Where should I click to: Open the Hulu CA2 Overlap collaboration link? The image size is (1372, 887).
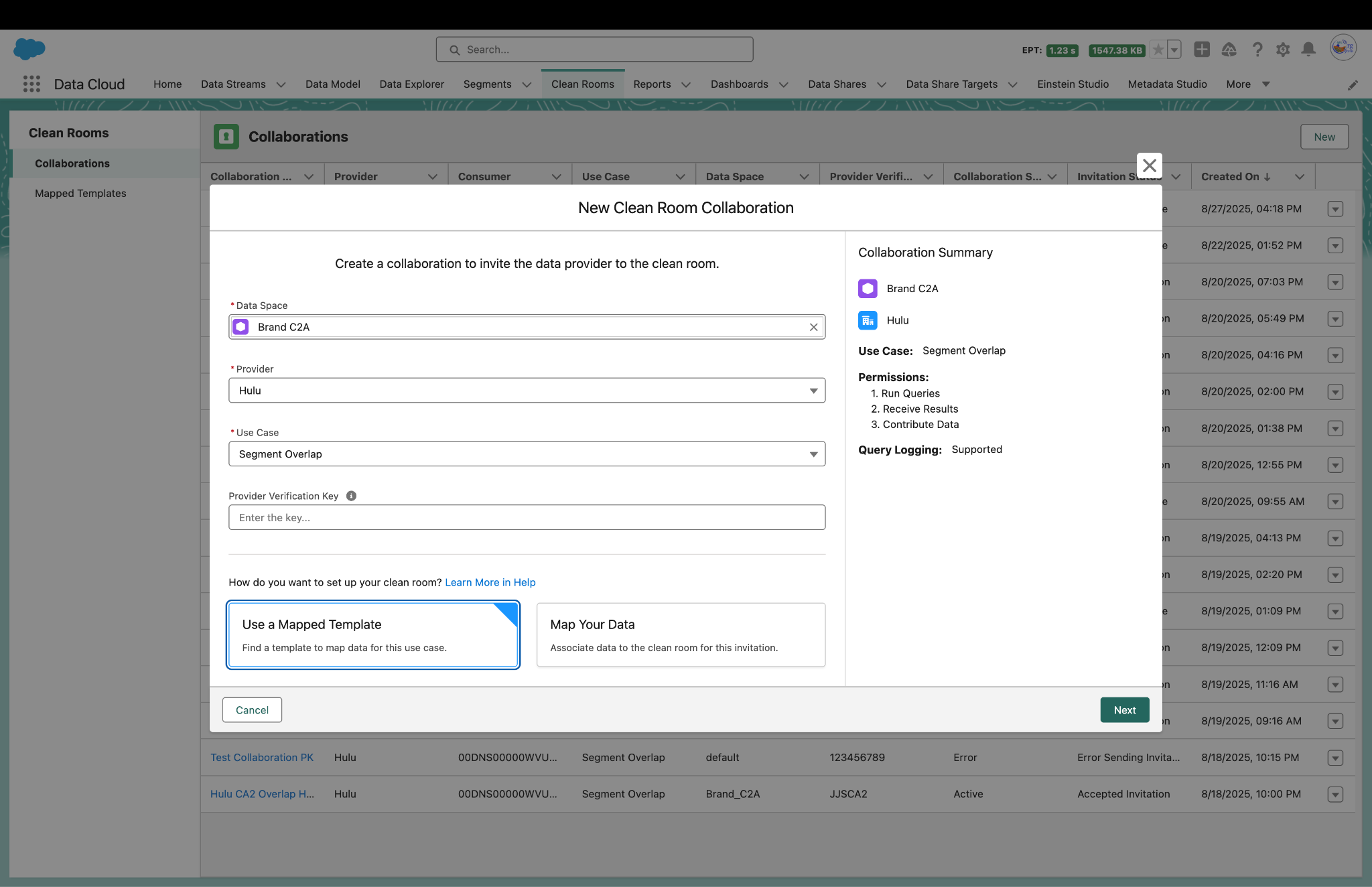click(x=262, y=794)
